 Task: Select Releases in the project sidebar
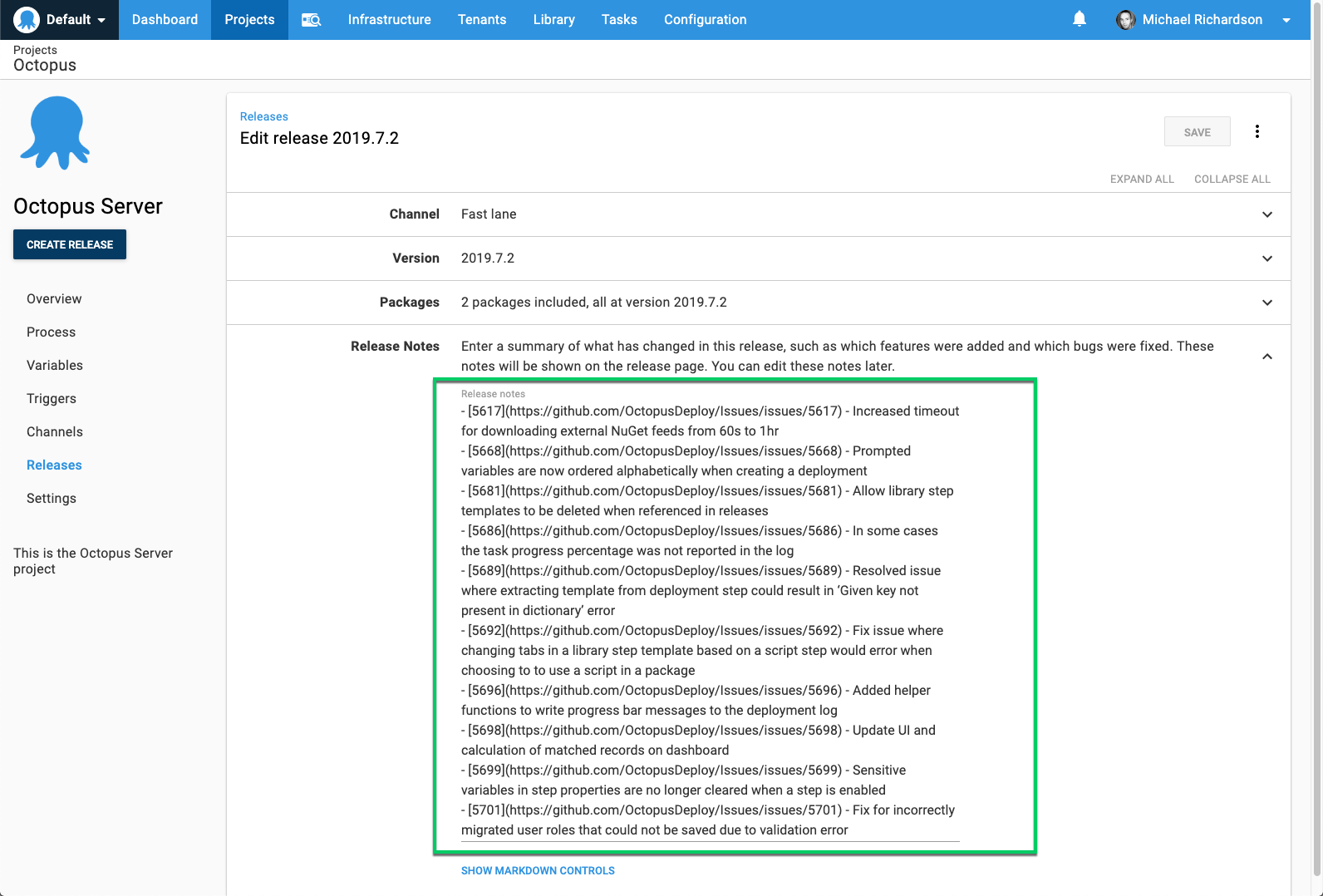tap(54, 465)
